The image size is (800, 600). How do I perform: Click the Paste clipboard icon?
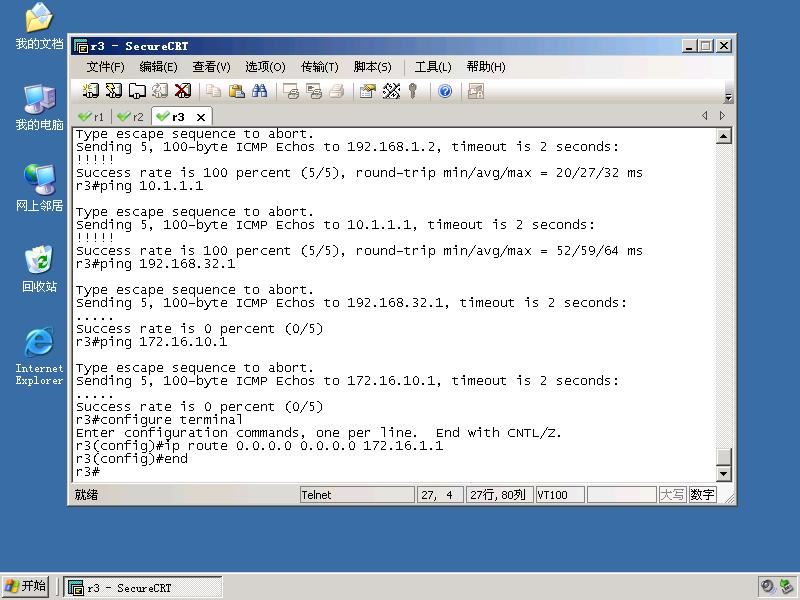pos(236,91)
